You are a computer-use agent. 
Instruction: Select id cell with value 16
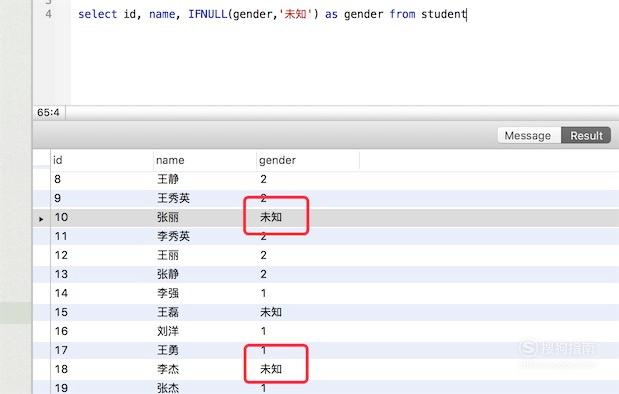(x=61, y=331)
